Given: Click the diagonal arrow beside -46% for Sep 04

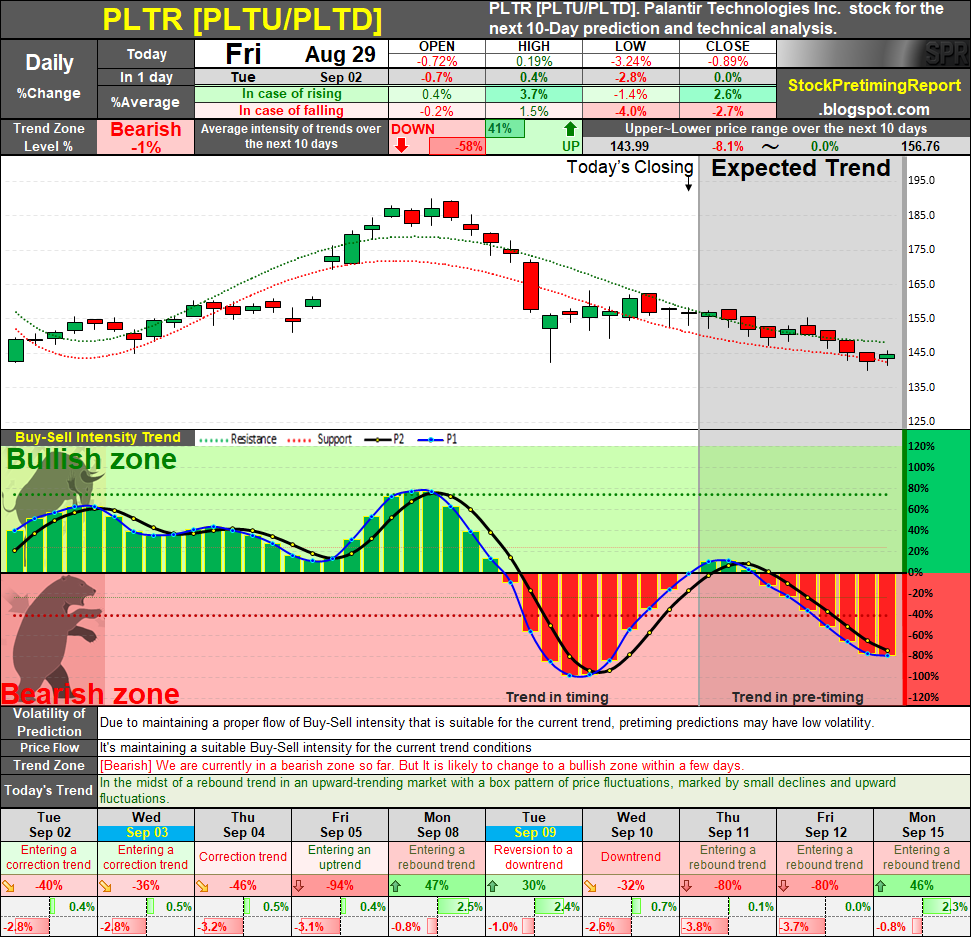Looking at the screenshot, I should tap(202, 886).
